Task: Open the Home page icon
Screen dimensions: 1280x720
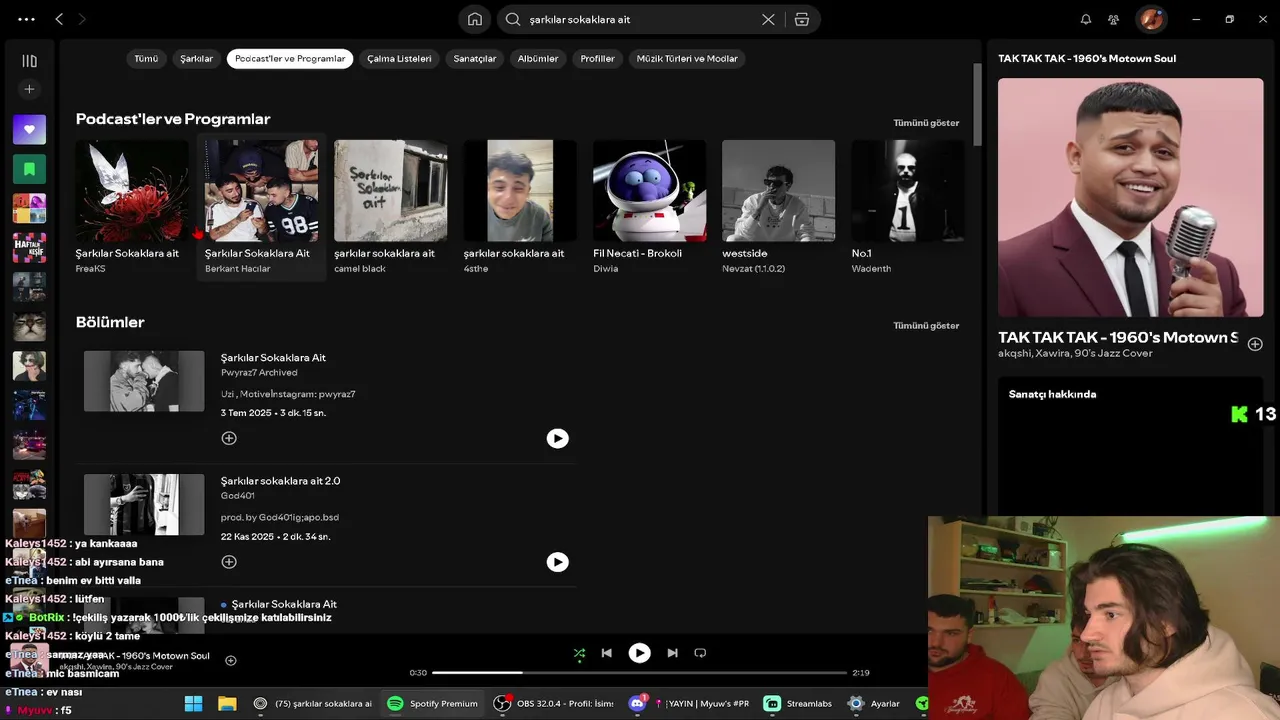Action: pyautogui.click(x=475, y=19)
